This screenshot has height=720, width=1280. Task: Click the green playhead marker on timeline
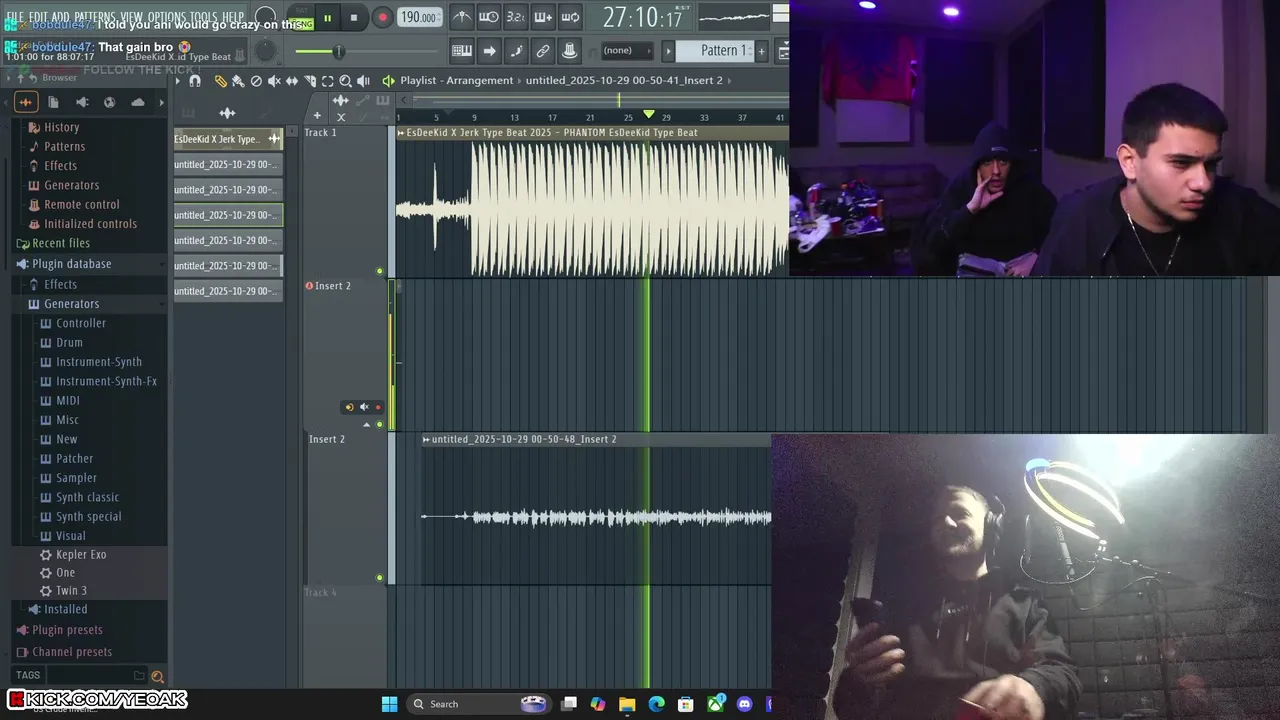coord(649,115)
